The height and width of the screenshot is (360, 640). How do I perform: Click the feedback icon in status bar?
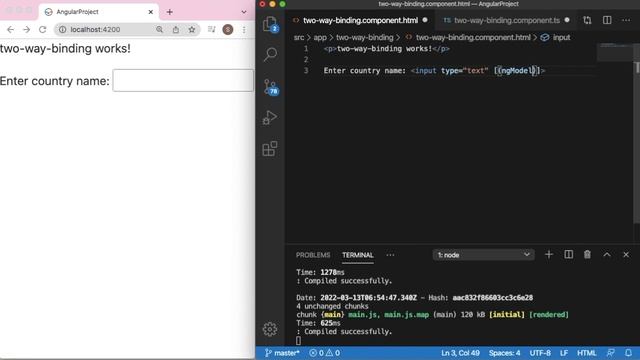pyautogui.click(x=611, y=353)
